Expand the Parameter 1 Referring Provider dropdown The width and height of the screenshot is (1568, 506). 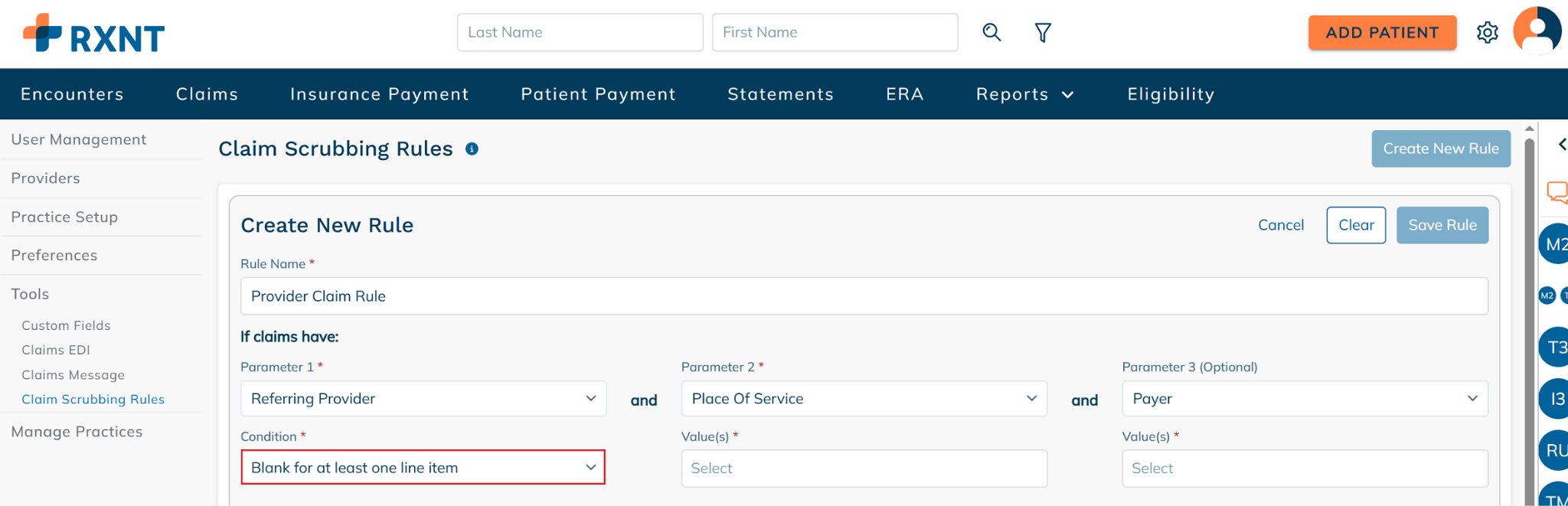pos(423,399)
